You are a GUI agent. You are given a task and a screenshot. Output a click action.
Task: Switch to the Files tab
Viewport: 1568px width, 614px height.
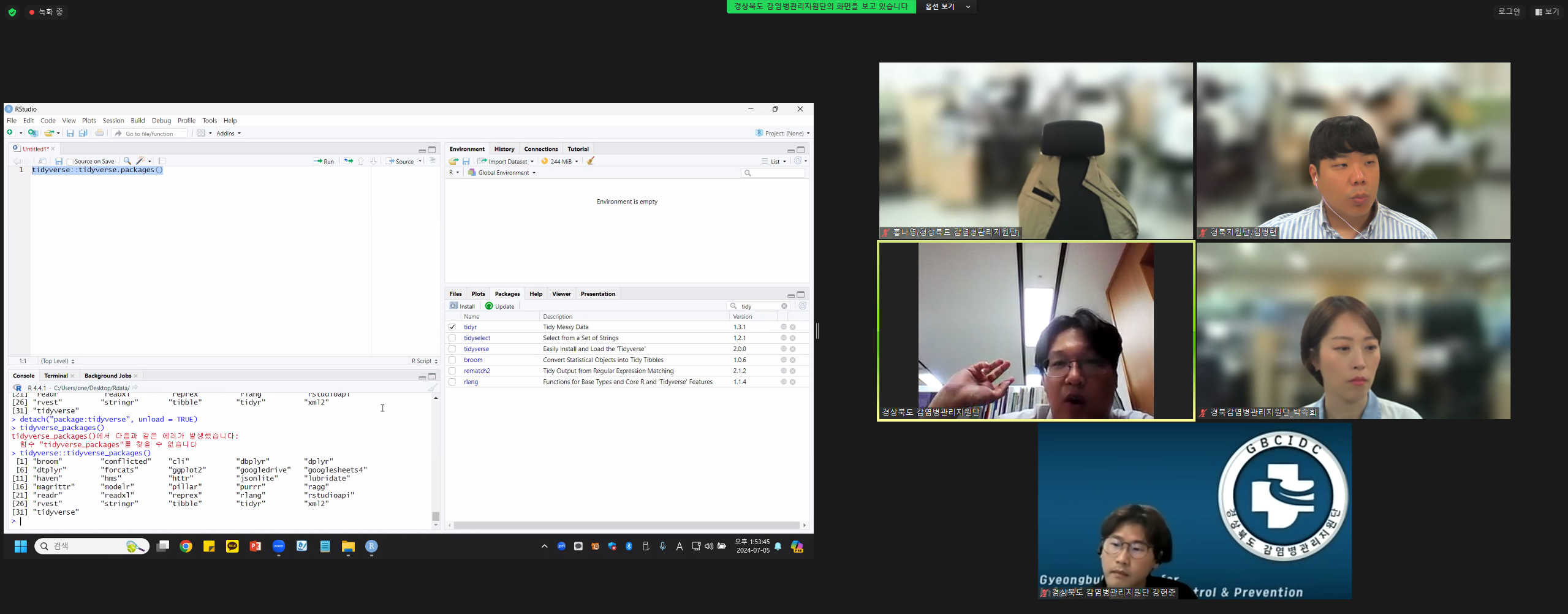pos(455,294)
